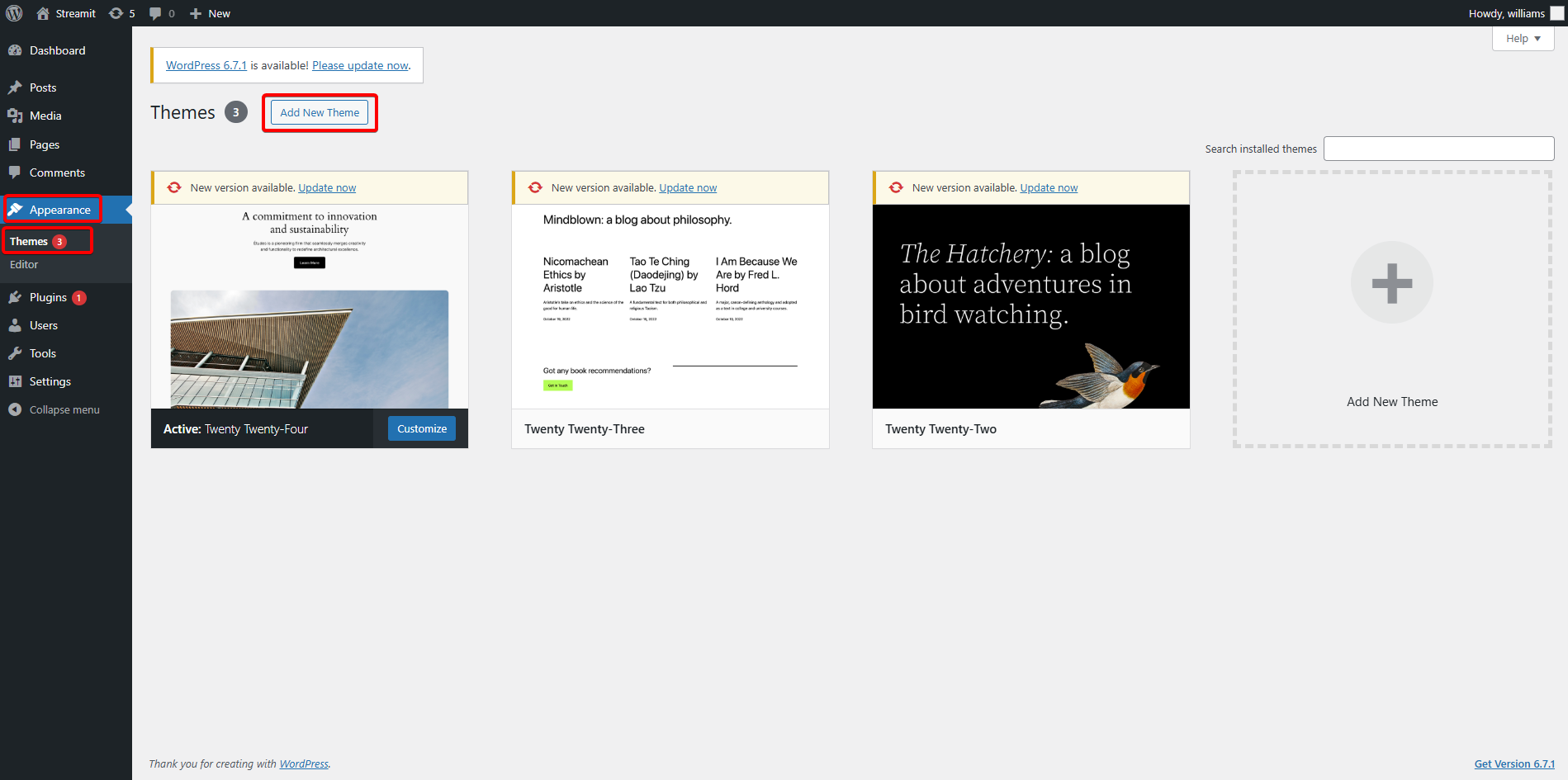Click Update now for Twenty Twenty-Three
Image resolution: width=1568 pixels, height=780 pixels.
coord(688,187)
